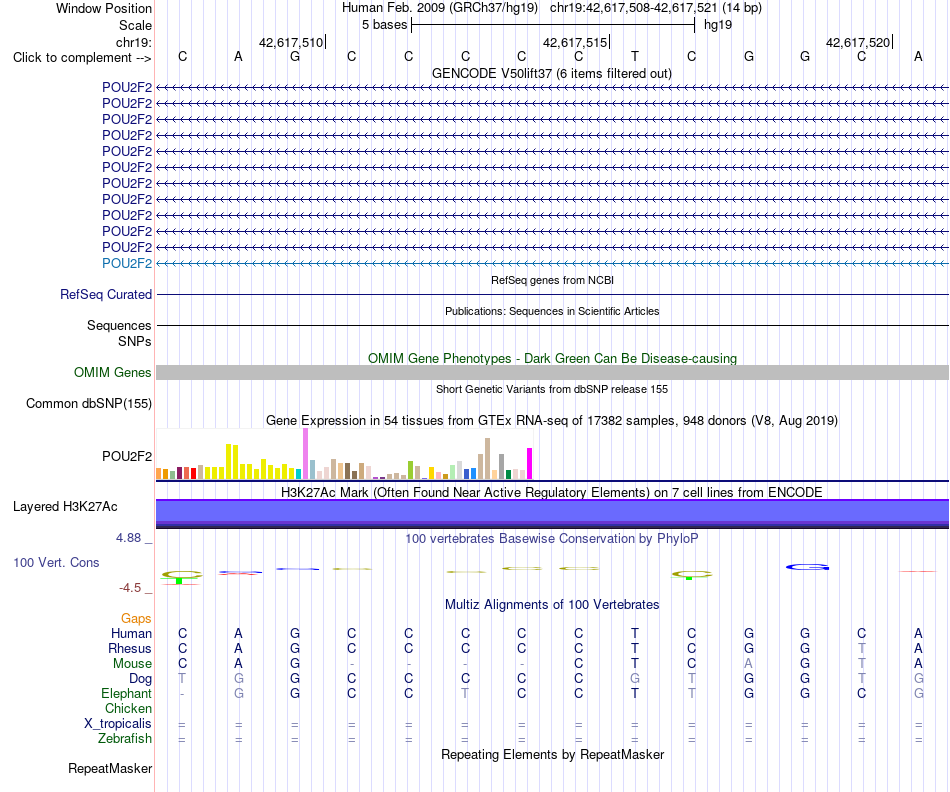The width and height of the screenshot is (950, 792).
Task: Click 'Short Genetic Variants from dbSNP release 155'
Action: tap(552, 389)
